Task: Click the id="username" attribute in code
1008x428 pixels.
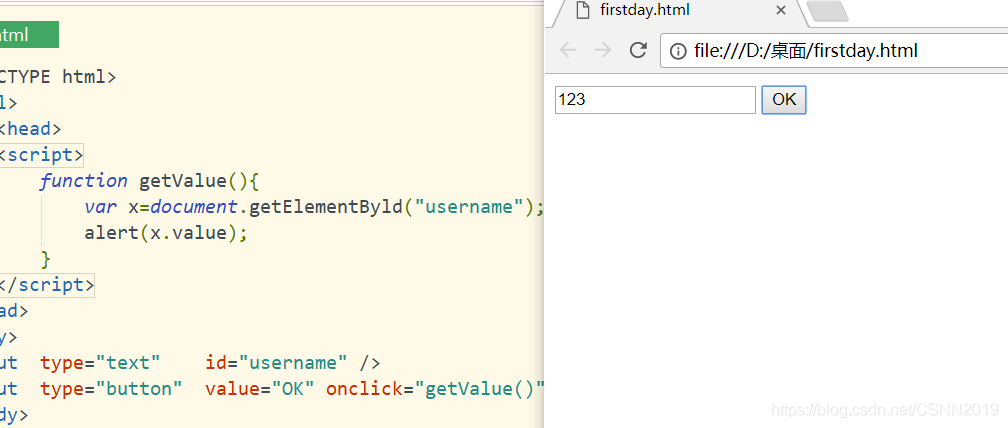Action: click(x=276, y=363)
